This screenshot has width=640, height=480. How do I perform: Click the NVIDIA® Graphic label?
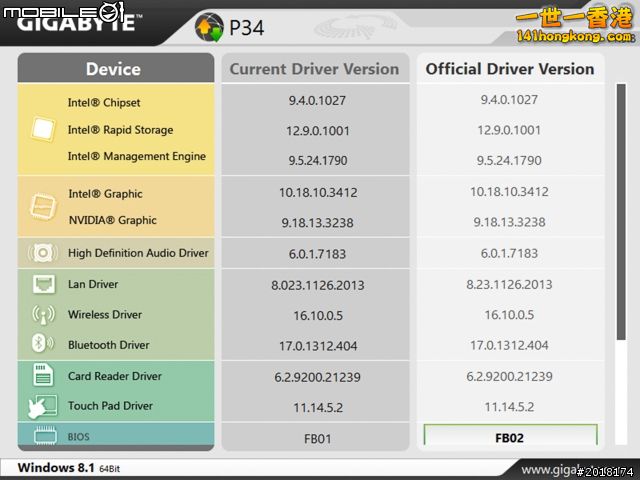[113, 220]
